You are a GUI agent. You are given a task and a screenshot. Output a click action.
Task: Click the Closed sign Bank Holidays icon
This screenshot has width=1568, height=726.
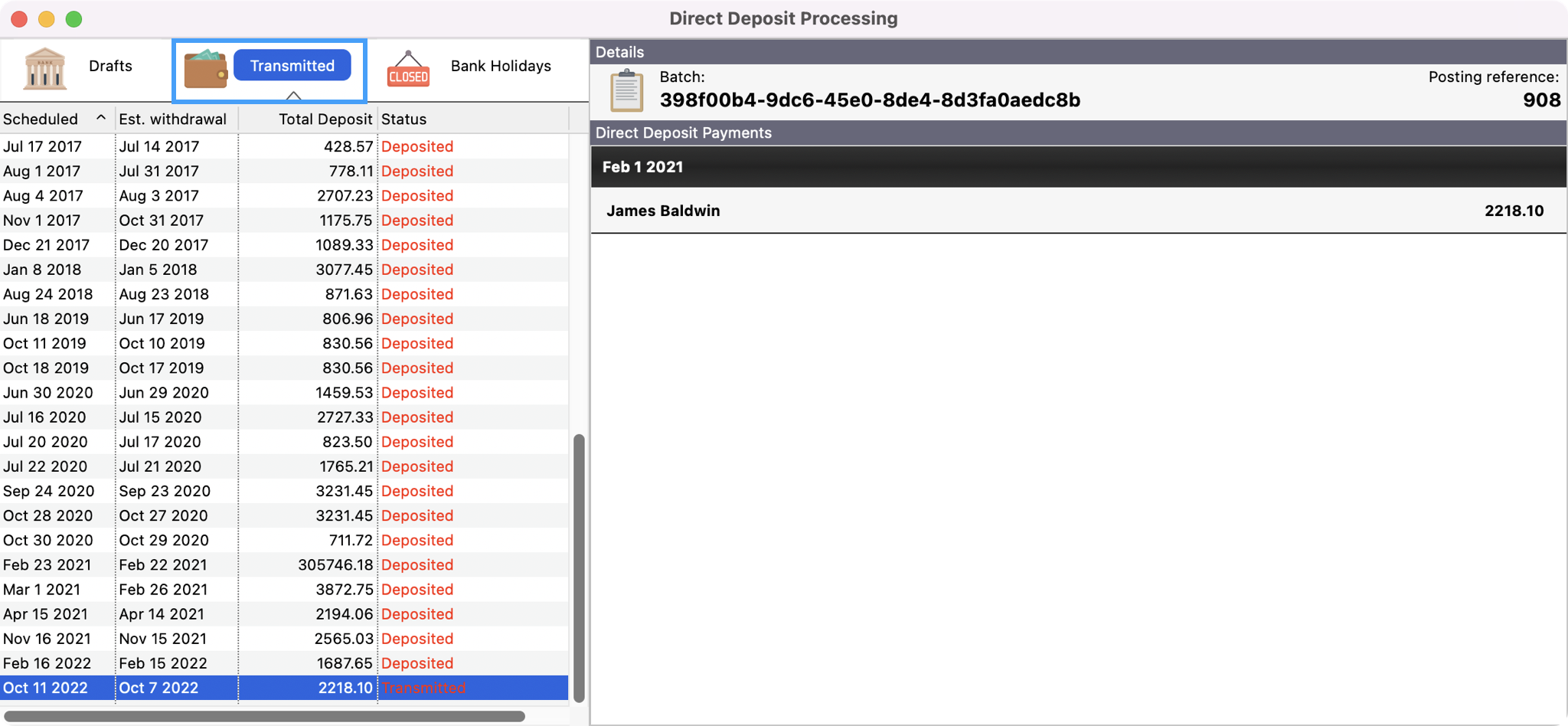pyautogui.click(x=408, y=69)
